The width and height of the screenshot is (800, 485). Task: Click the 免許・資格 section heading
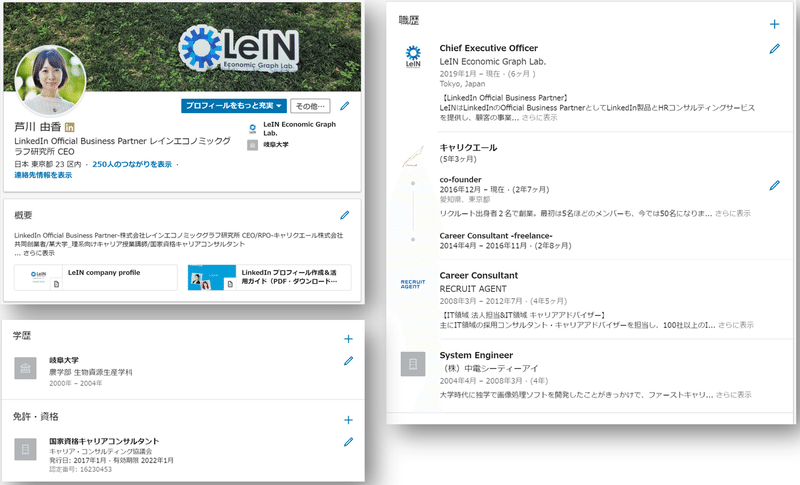tap(36, 417)
